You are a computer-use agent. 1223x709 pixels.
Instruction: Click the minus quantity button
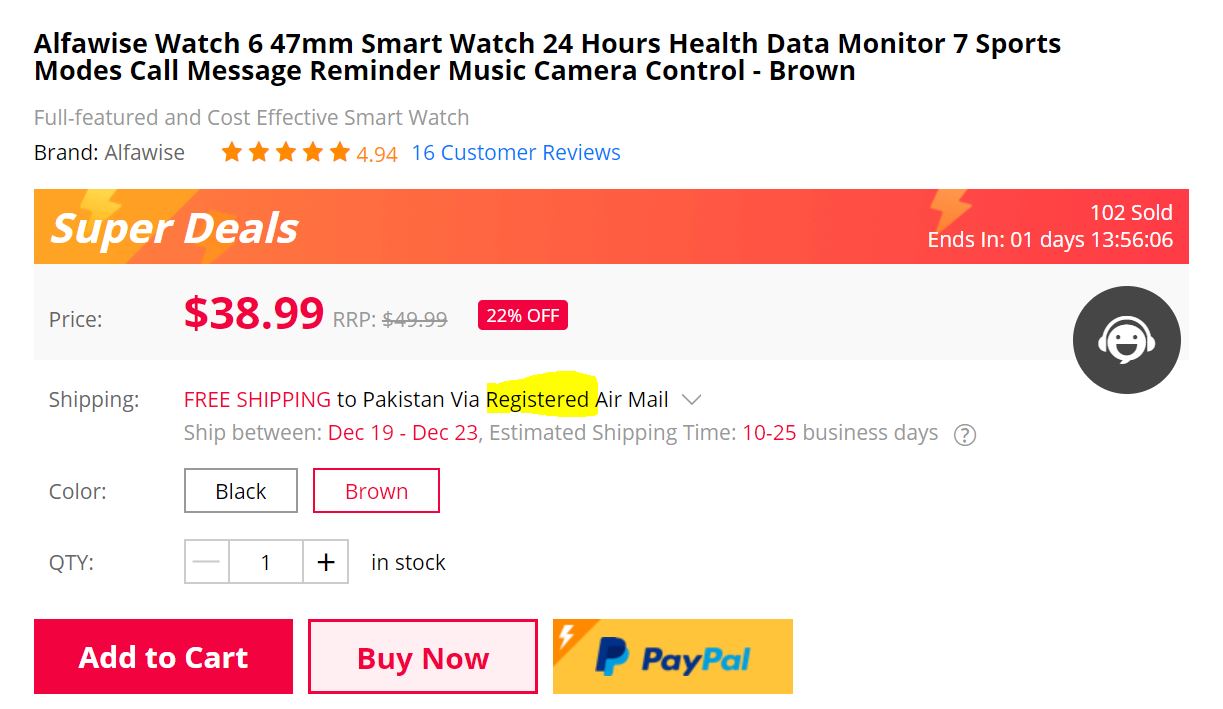pos(207,562)
